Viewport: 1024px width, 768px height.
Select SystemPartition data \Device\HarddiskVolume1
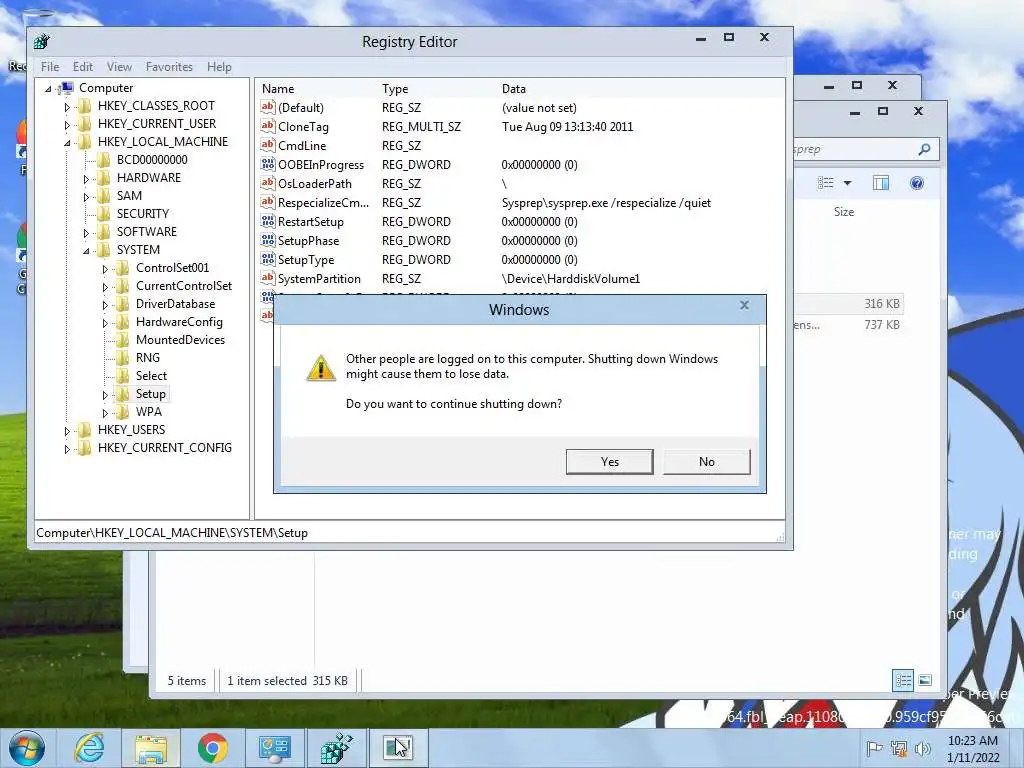tap(571, 279)
